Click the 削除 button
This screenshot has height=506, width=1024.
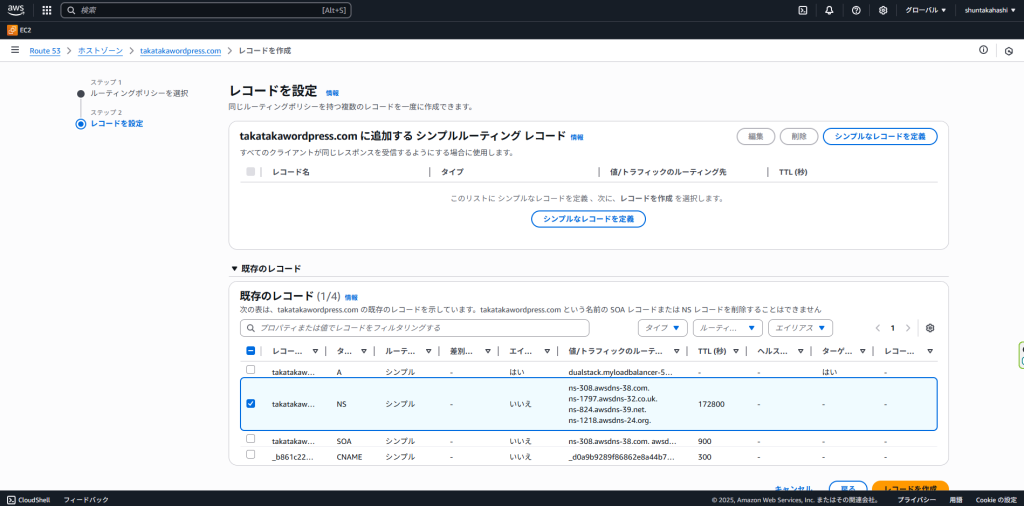pos(799,136)
